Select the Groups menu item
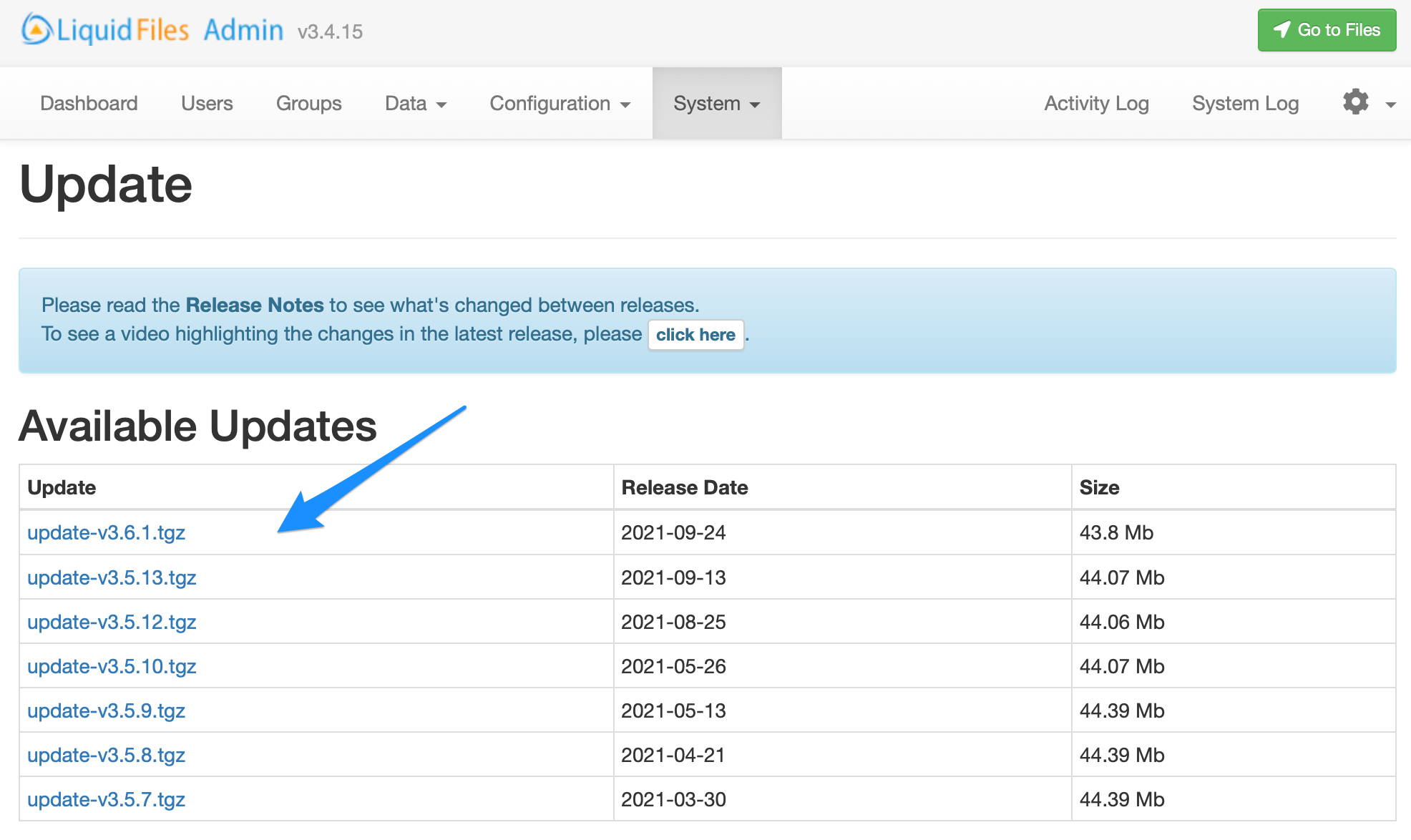 308,103
